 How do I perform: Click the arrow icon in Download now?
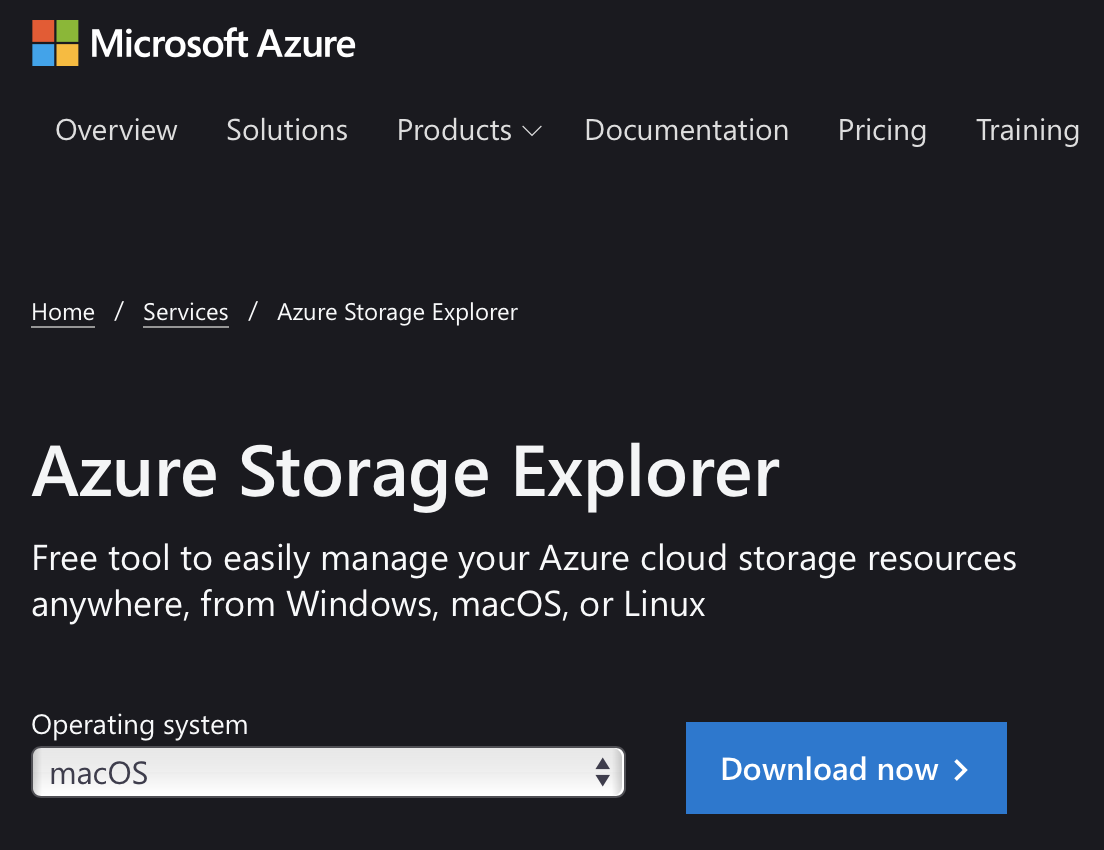[x=960, y=770]
